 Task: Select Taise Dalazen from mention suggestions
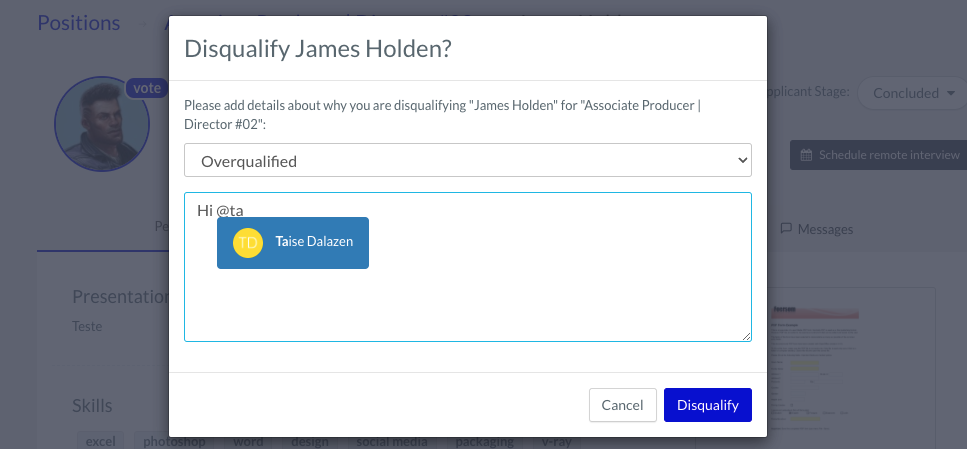click(x=293, y=242)
